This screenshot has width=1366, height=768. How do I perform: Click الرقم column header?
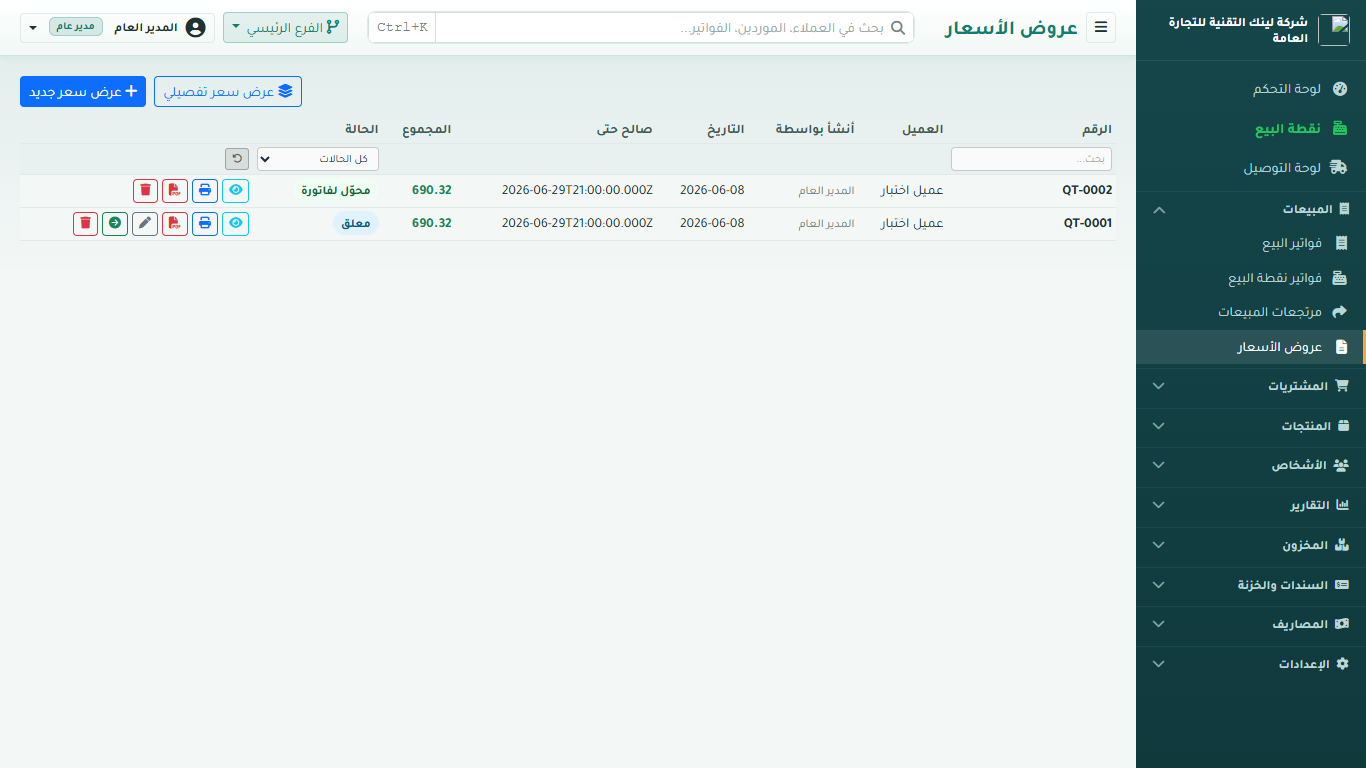click(x=1097, y=130)
